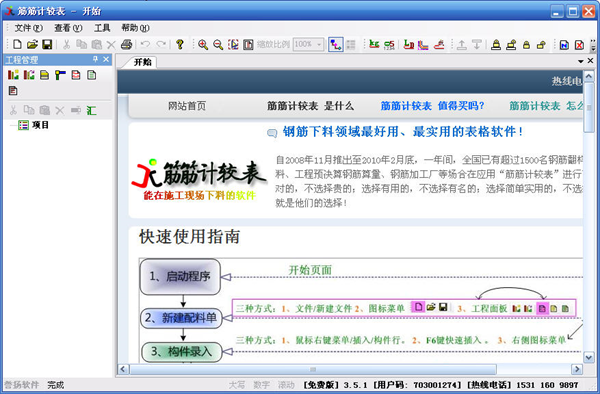Open the 文件(F) menu

point(28,28)
